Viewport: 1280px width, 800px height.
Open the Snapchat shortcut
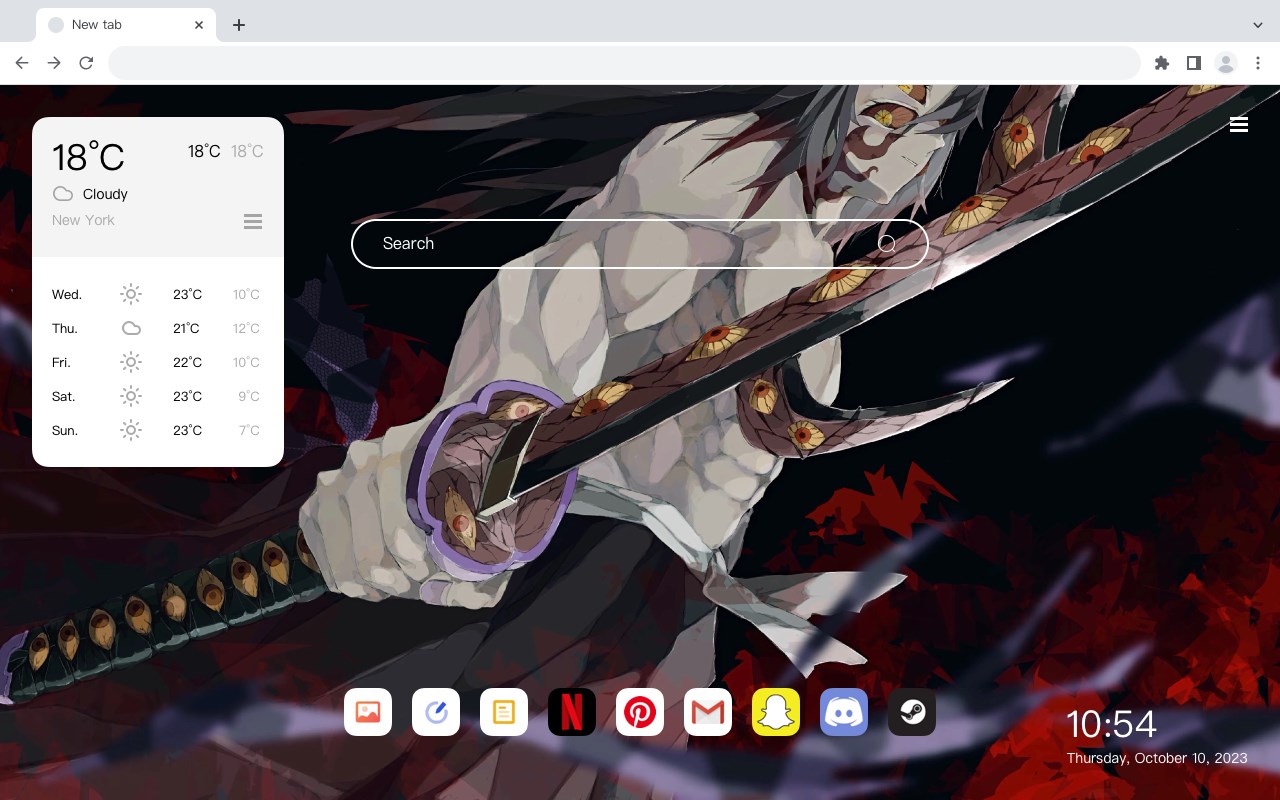[776, 712]
